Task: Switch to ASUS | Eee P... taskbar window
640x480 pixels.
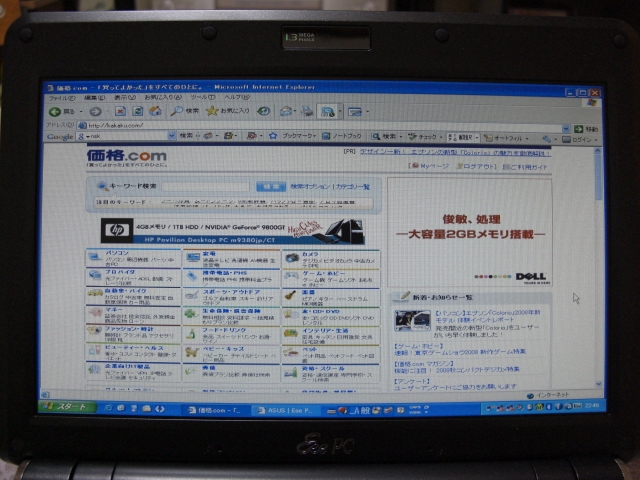Action: (x=284, y=410)
